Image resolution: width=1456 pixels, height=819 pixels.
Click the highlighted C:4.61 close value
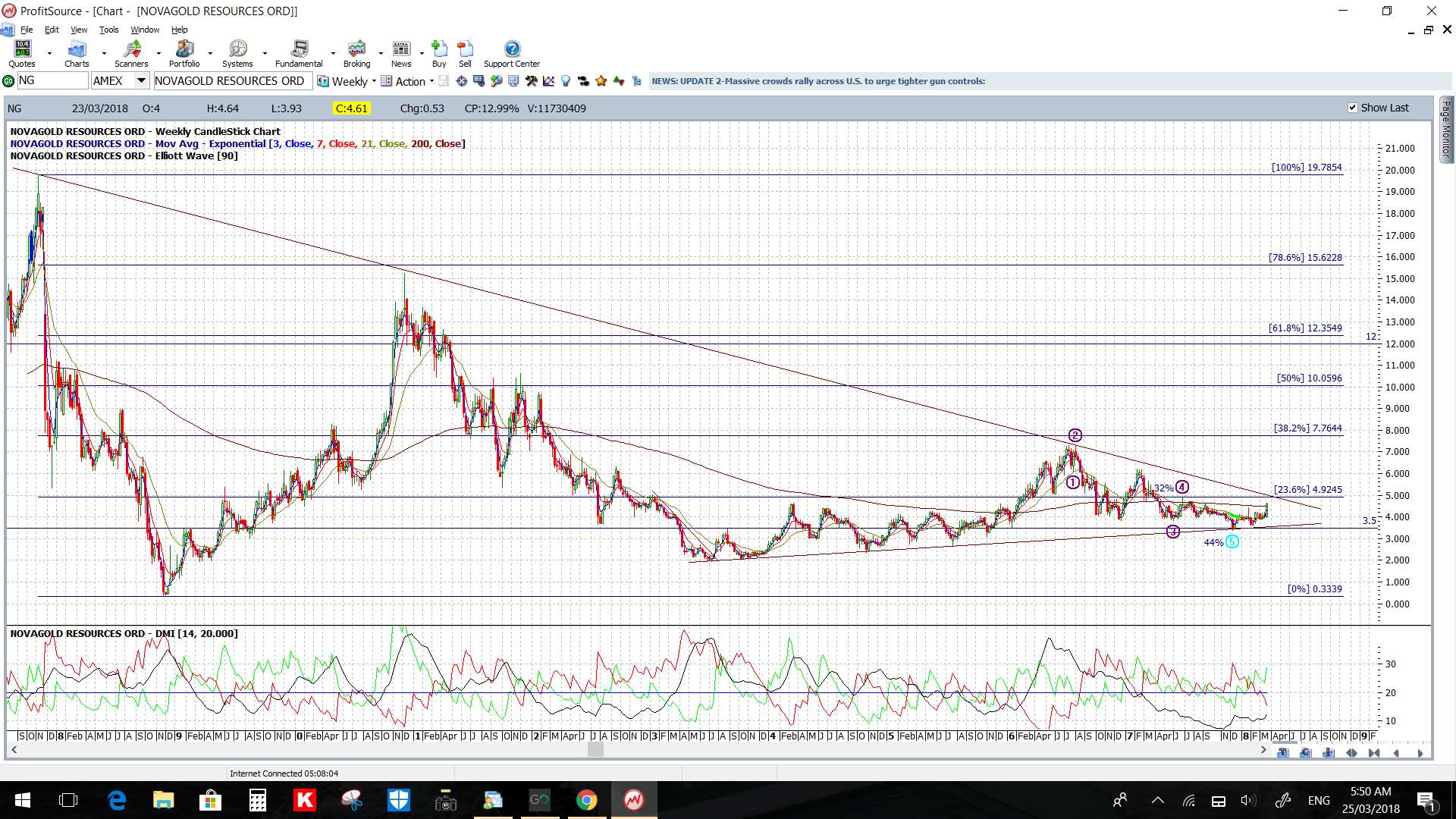pyautogui.click(x=352, y=108)
